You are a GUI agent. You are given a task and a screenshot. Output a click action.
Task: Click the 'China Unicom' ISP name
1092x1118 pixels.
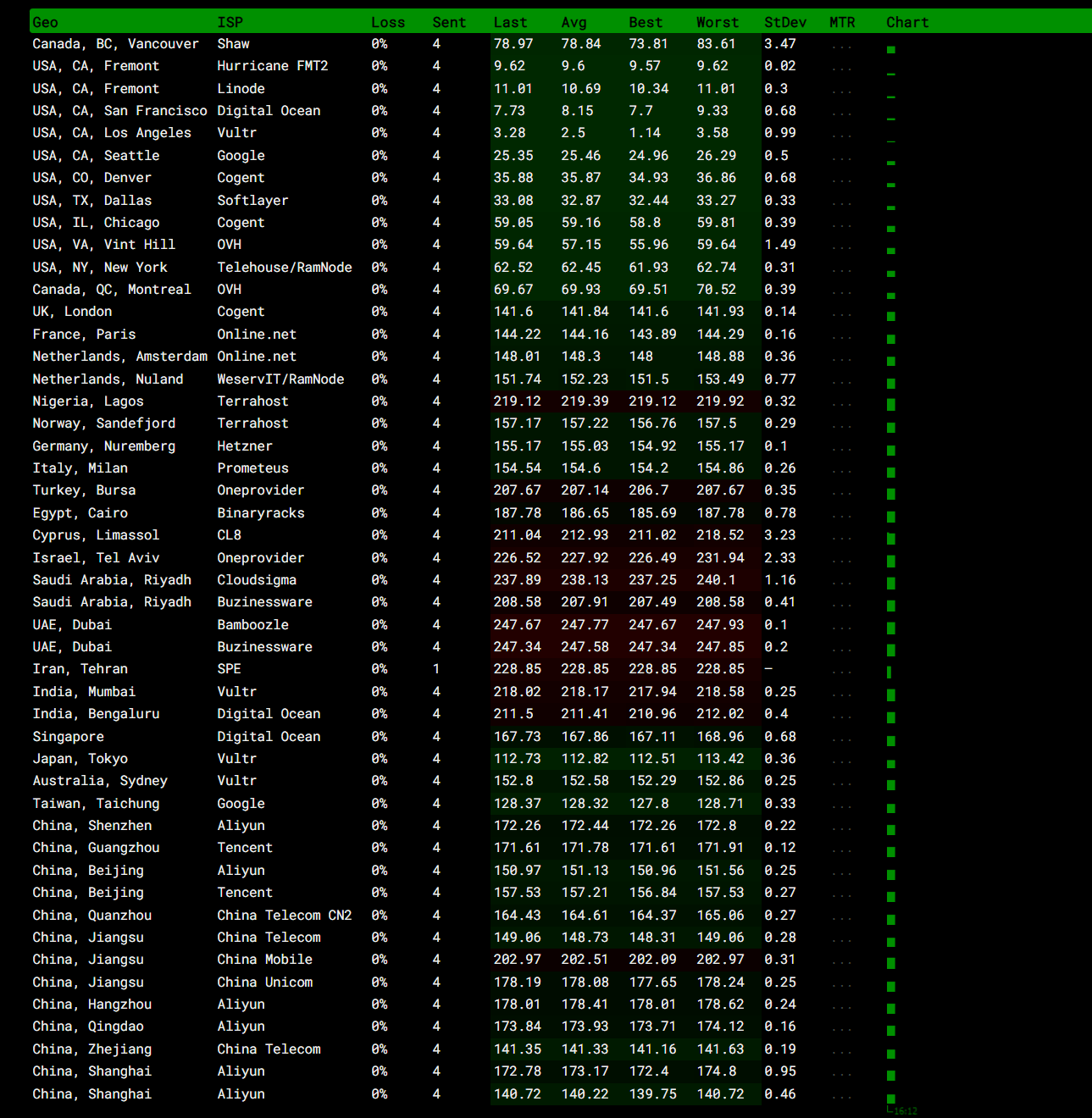tap(265, 982)
